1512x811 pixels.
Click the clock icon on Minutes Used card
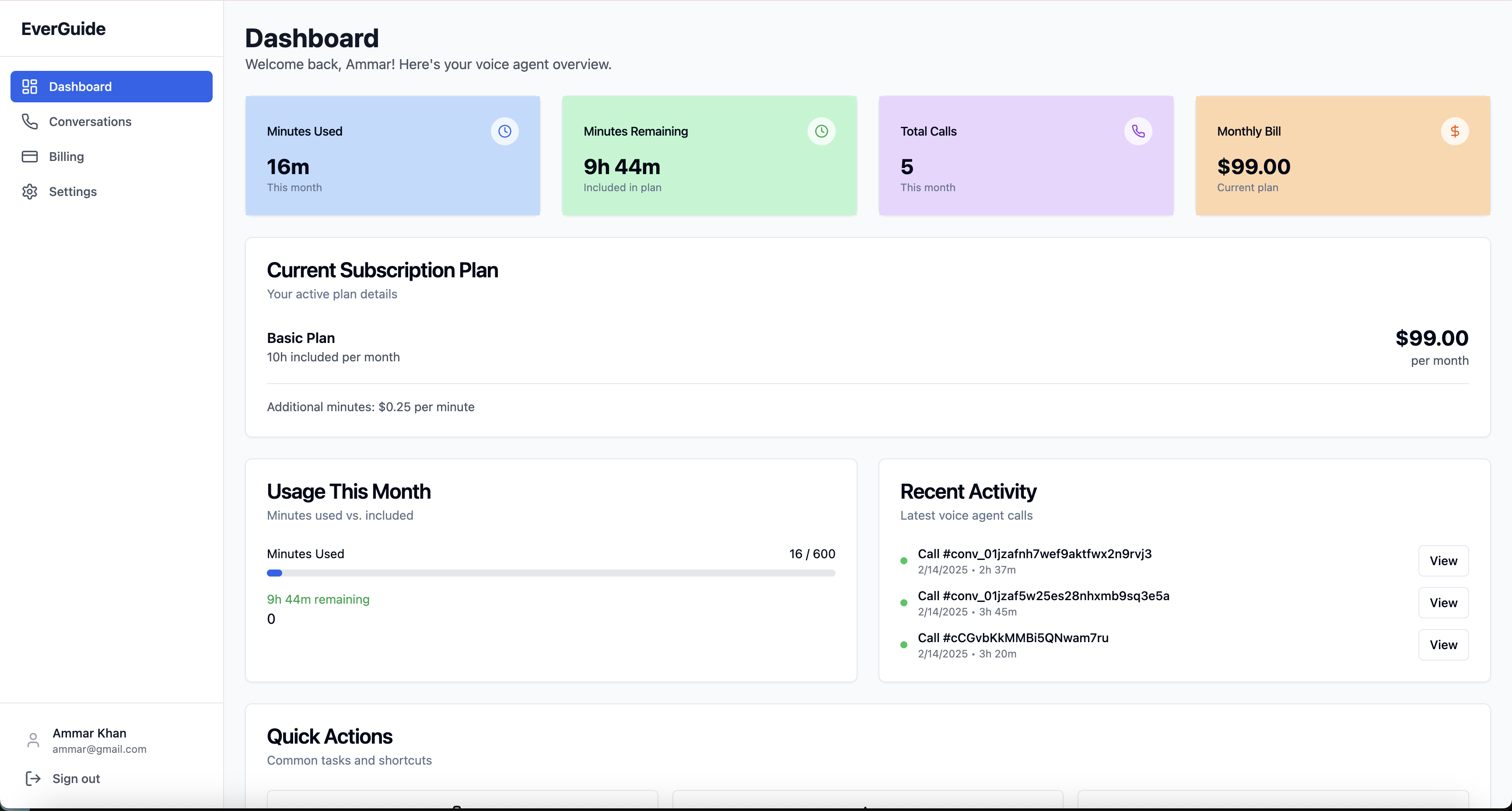[x=504, y=132]
